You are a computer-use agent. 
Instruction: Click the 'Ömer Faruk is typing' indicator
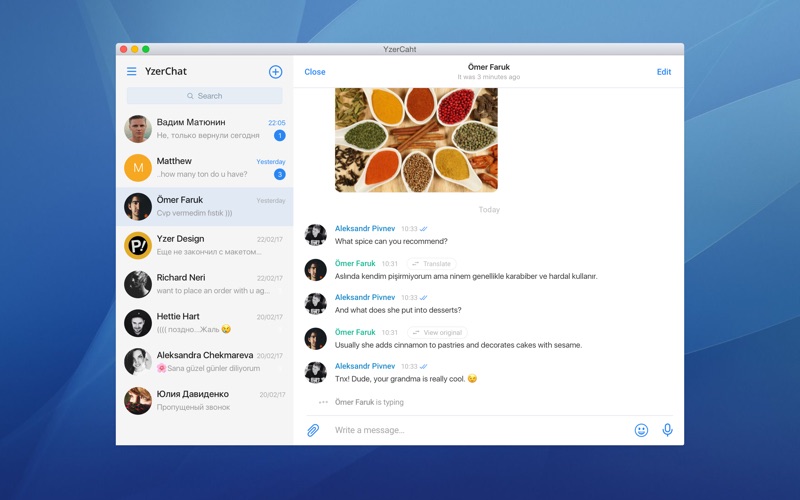coord(369,402)
